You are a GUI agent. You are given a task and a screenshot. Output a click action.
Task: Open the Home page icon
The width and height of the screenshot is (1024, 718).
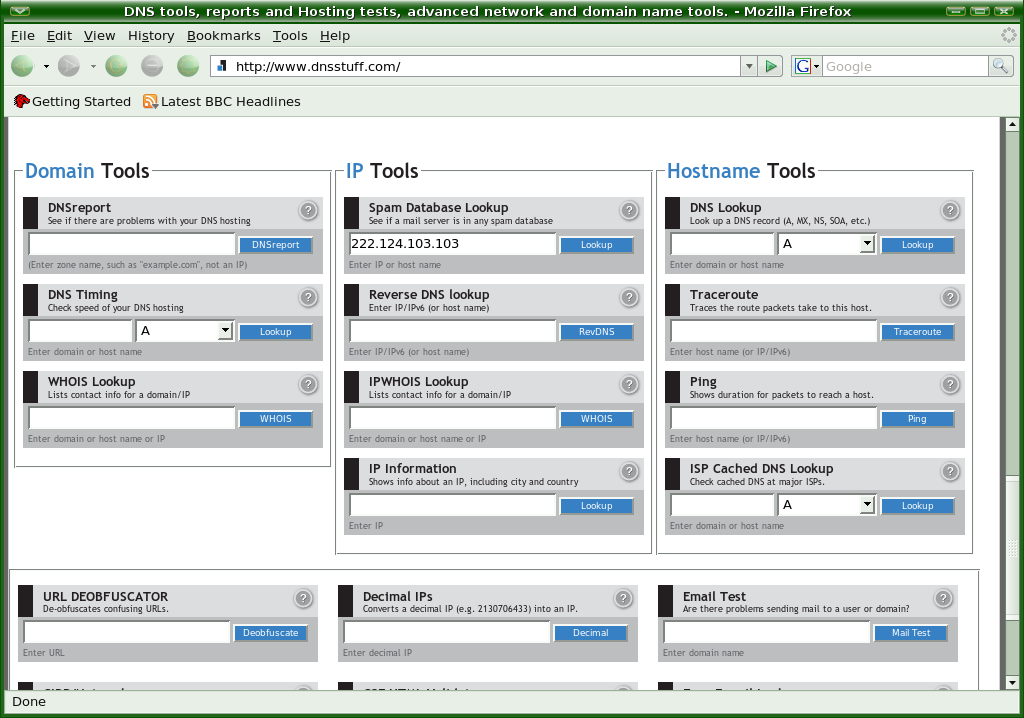[x=188, y=66]
